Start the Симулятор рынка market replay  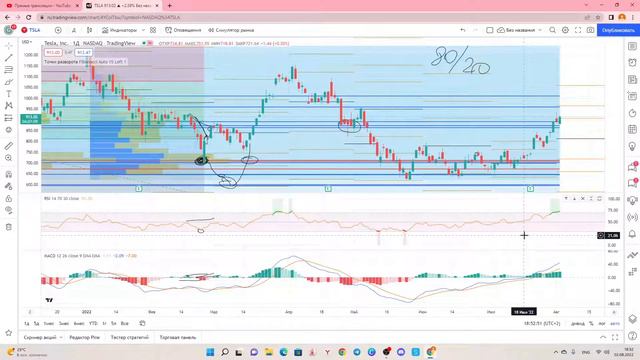pyautogui.click(x=231, y=30)
